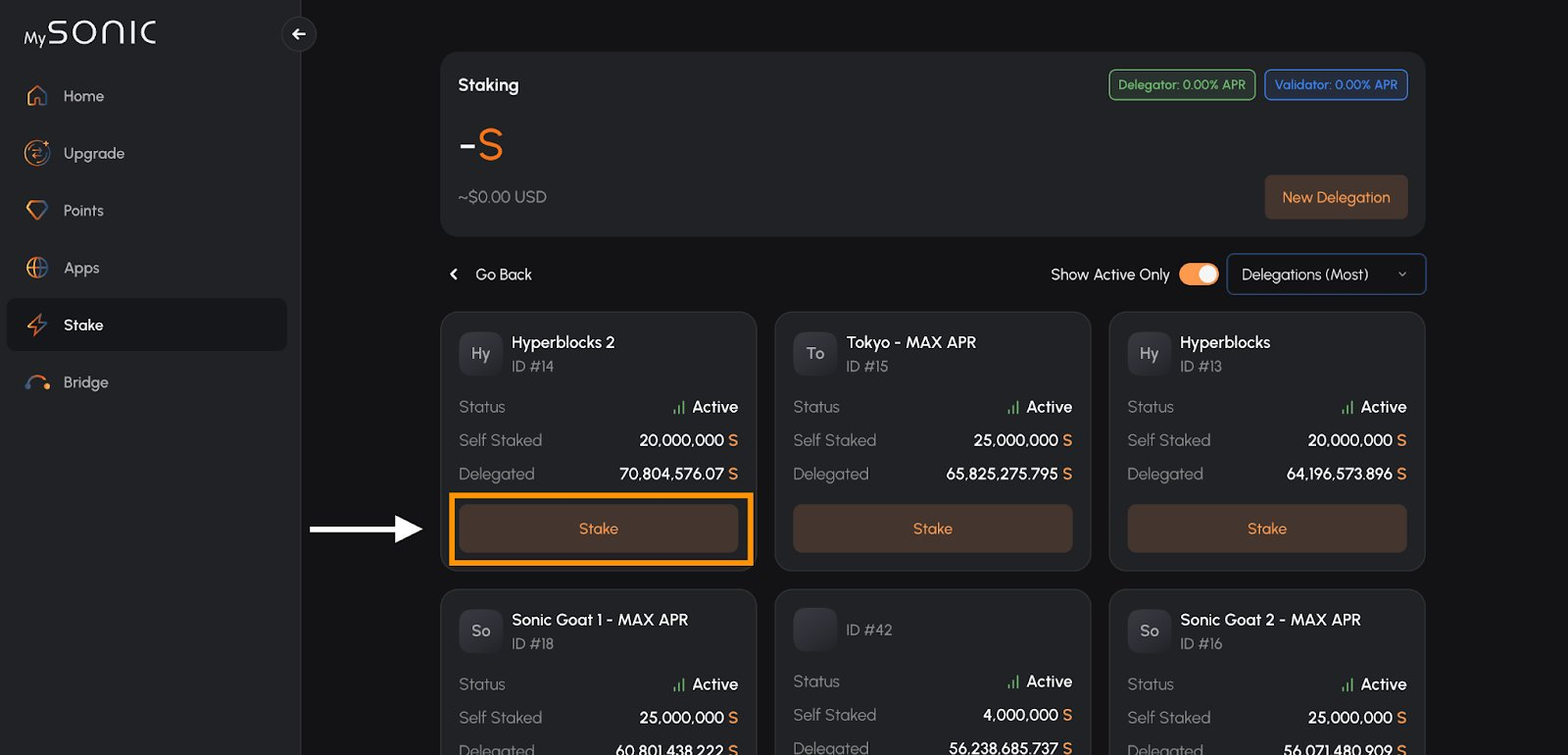This screenshot has width=1568, height=755.
Task: Toggle the Show Active Only switch
Action: [1199, 275]
